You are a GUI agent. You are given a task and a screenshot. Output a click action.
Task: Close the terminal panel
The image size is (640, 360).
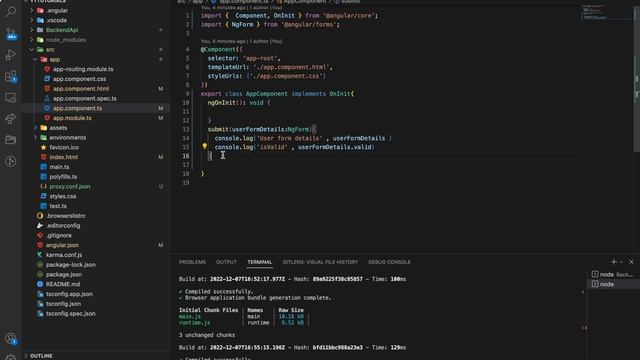tap(631, 262)
